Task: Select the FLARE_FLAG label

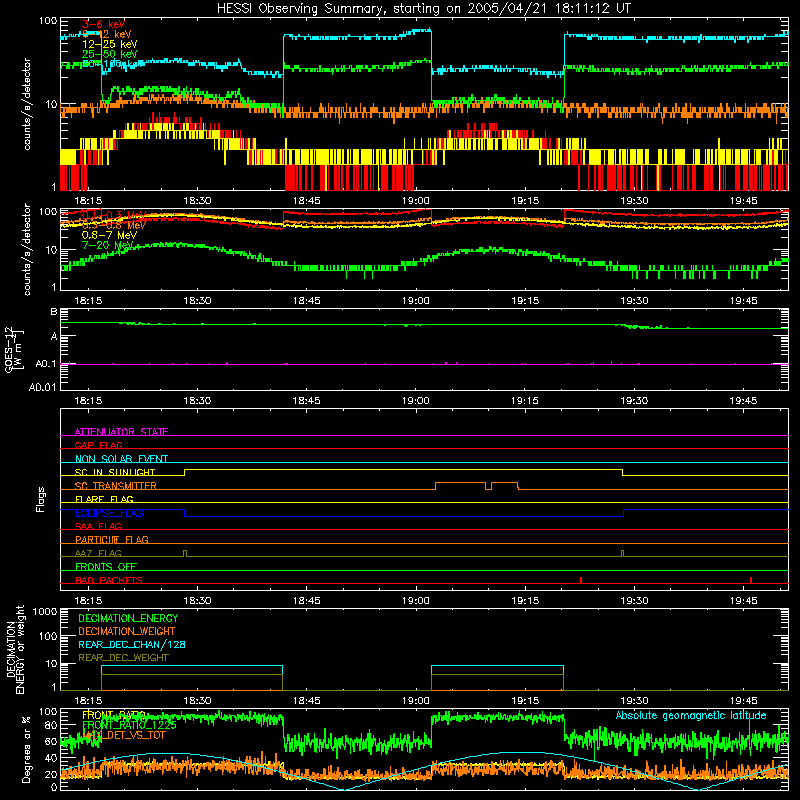Action: pyautogui.click(x=104, y=499)
